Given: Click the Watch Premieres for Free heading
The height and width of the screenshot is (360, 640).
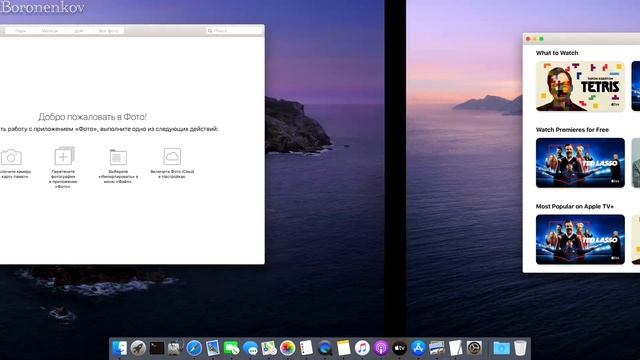Looking at the screenshot, I should 572,130.
